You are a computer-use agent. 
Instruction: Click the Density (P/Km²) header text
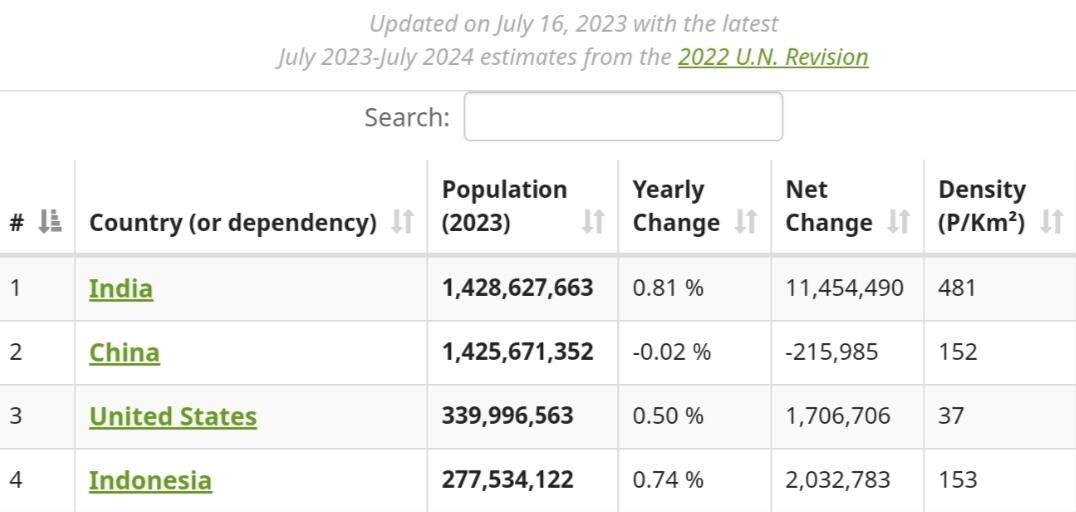click(982, 205)
